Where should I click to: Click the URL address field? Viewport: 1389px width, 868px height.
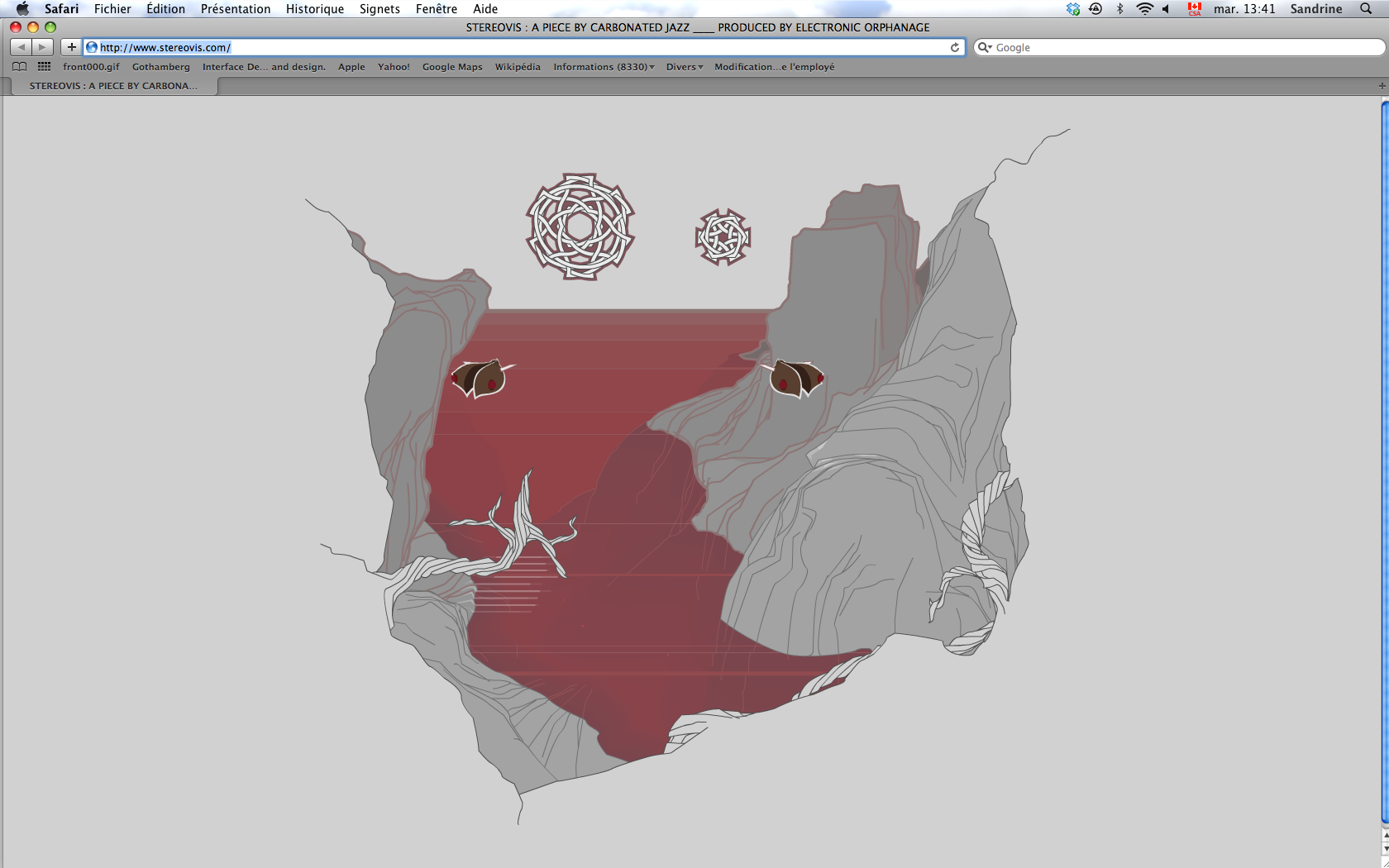(x=524, y=47)
